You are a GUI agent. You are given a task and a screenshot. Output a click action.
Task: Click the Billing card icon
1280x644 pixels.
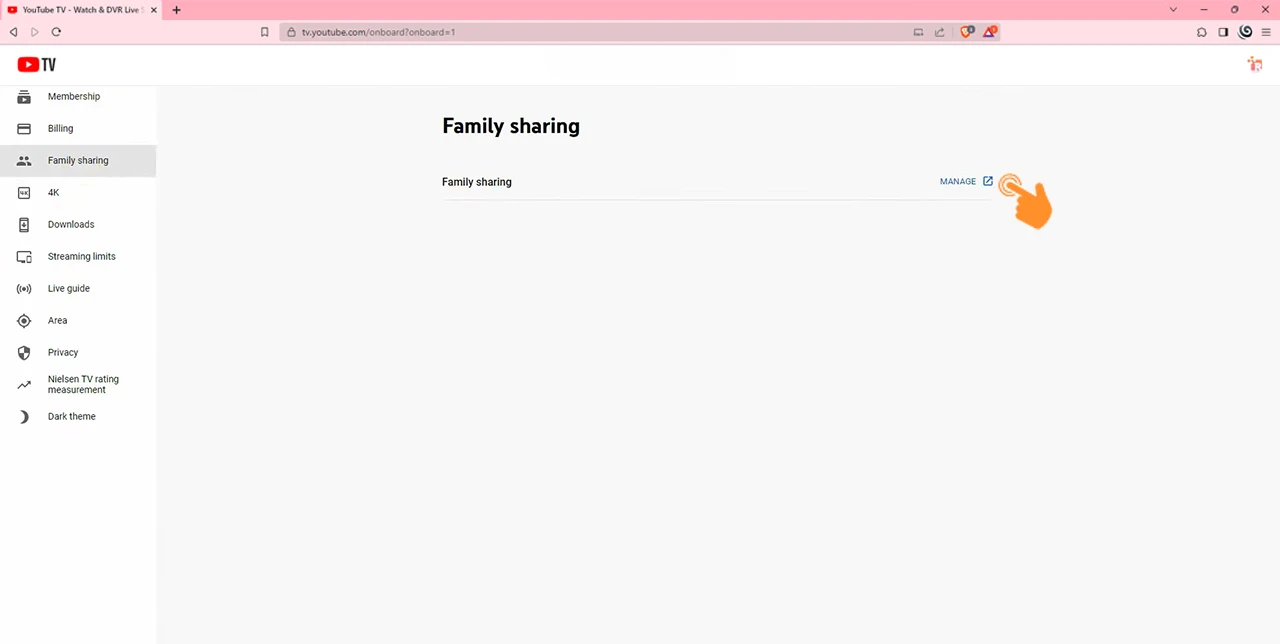(x=24, y=128)
